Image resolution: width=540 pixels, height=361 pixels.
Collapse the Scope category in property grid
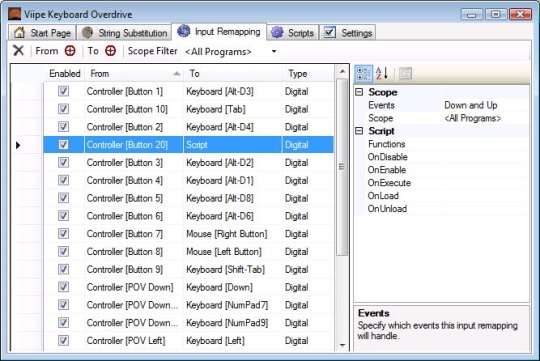click(x=359, y=92)
